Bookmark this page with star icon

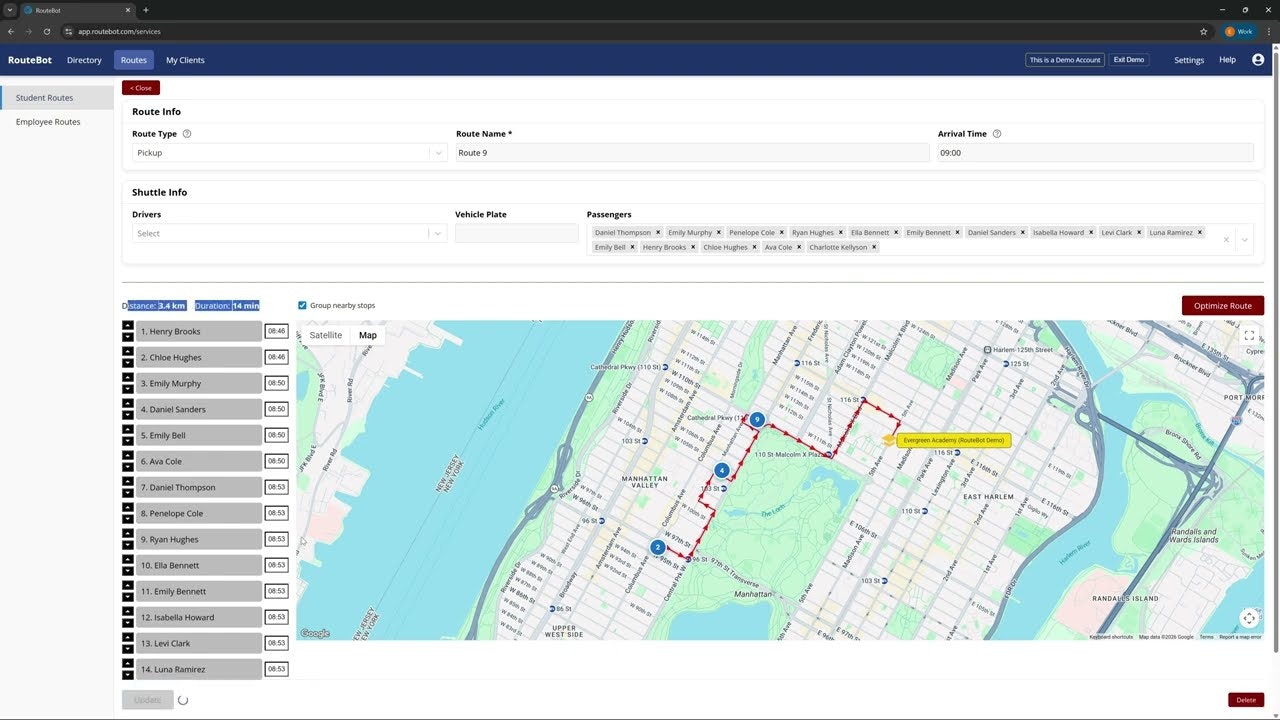1204,31
